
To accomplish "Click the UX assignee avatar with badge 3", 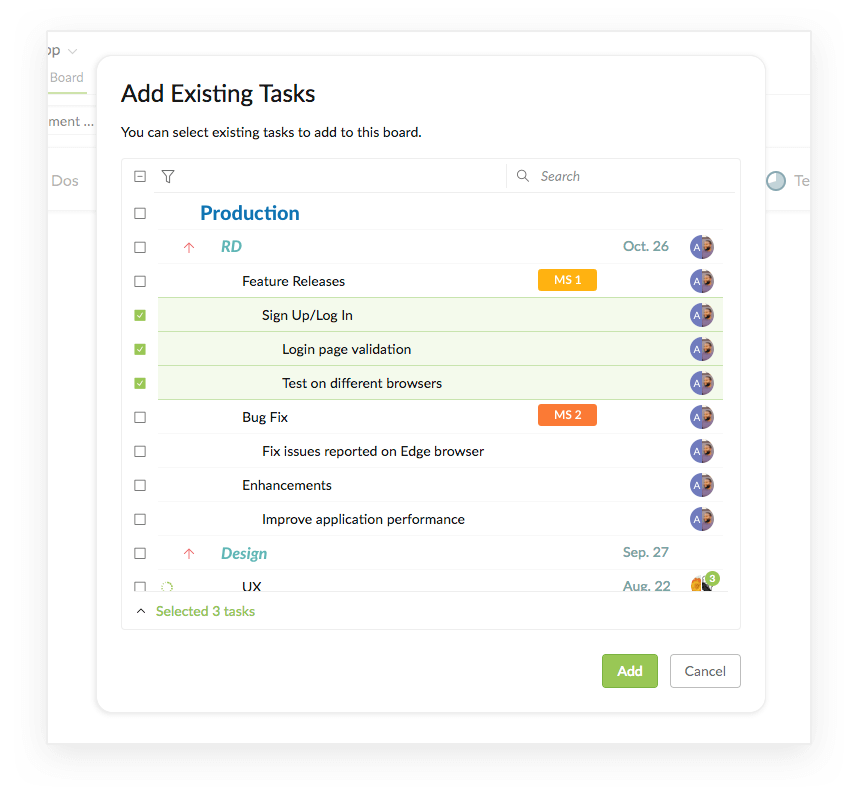I will [705, 582].
